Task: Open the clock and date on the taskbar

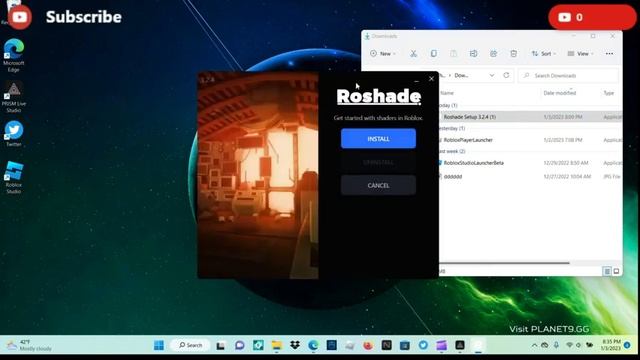Action: (611, 345)
